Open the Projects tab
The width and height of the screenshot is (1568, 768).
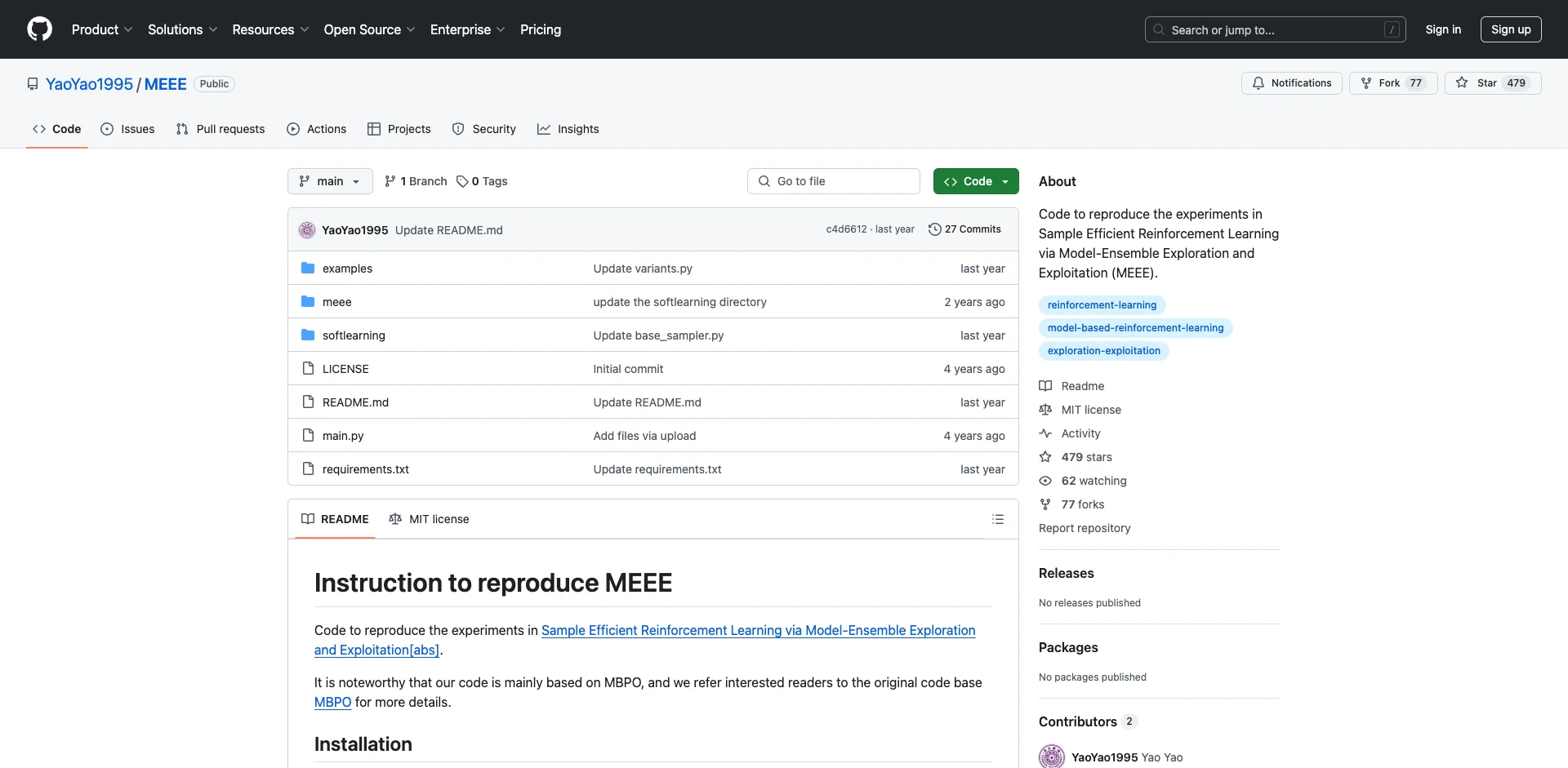tap(399, 129)
